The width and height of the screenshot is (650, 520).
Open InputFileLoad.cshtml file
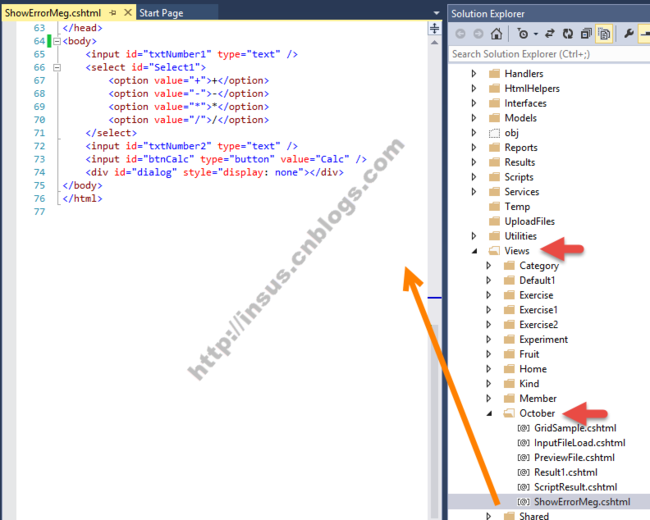coord(580,443)
